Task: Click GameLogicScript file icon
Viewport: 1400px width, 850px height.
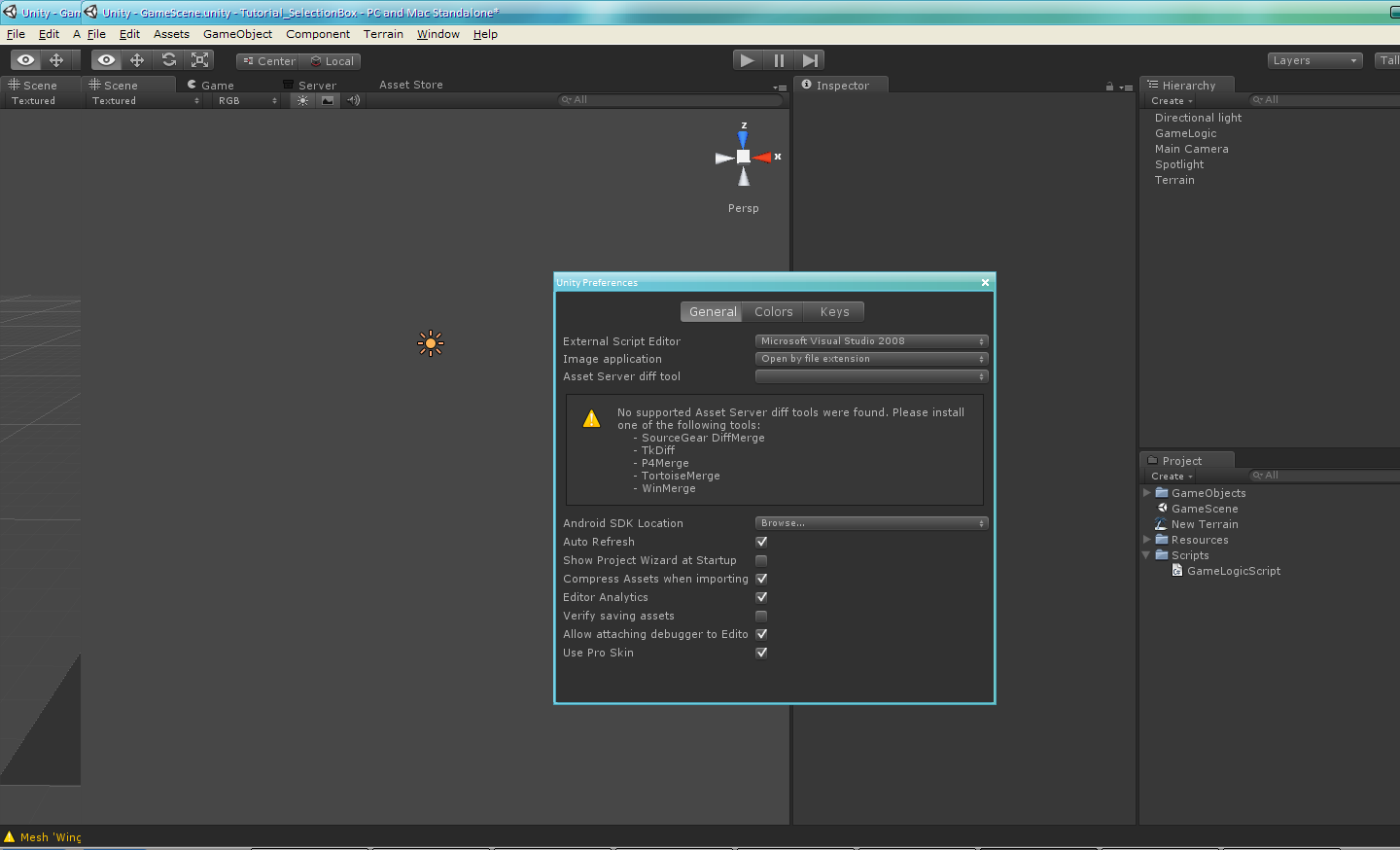Action: pos(1177,571)
